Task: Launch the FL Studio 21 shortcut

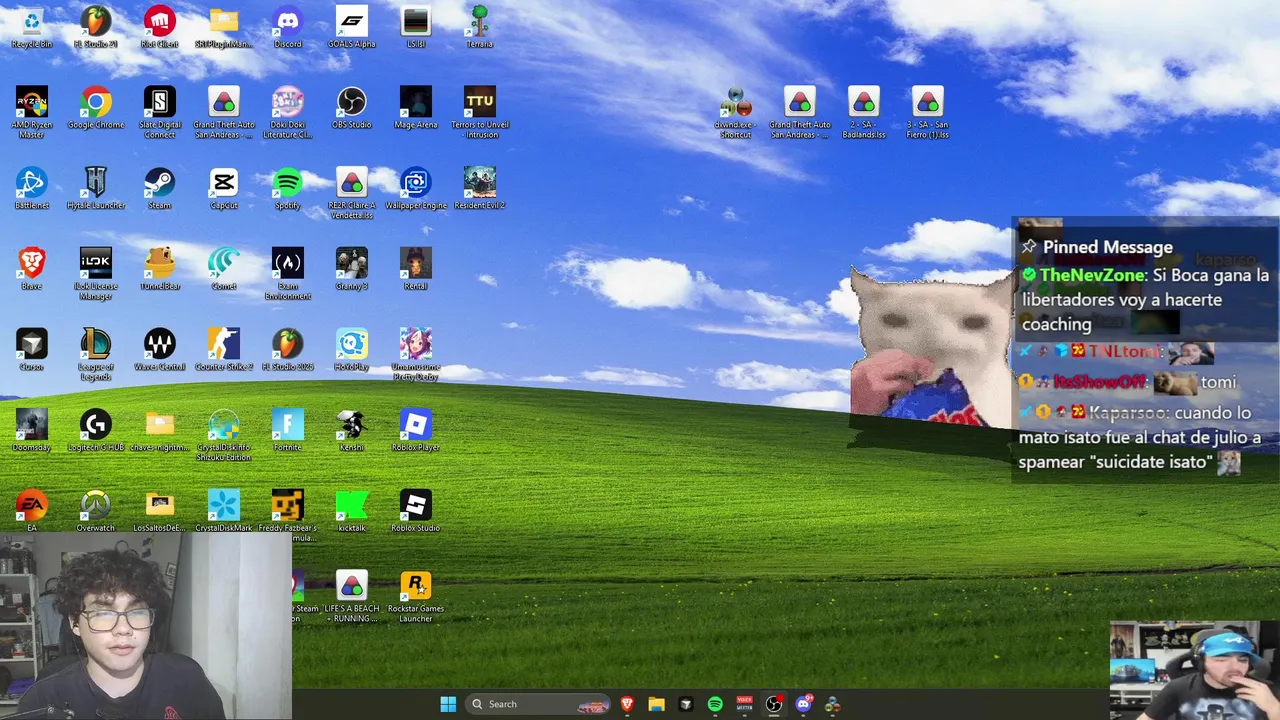Action: coord(96,28)
